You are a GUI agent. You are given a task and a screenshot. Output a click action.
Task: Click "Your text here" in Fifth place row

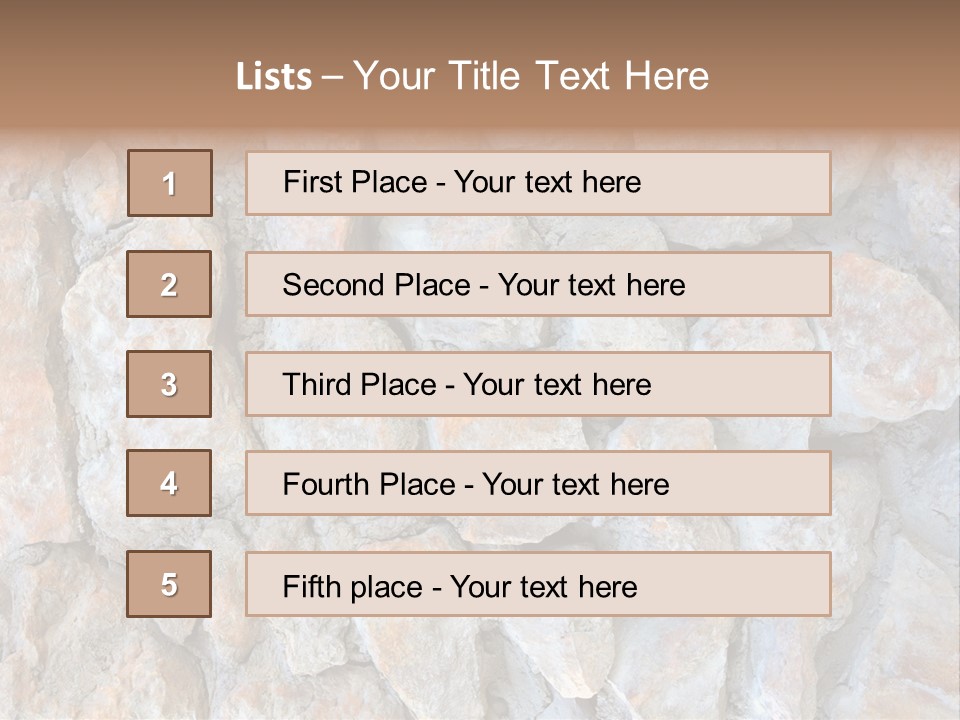point(543,586)
